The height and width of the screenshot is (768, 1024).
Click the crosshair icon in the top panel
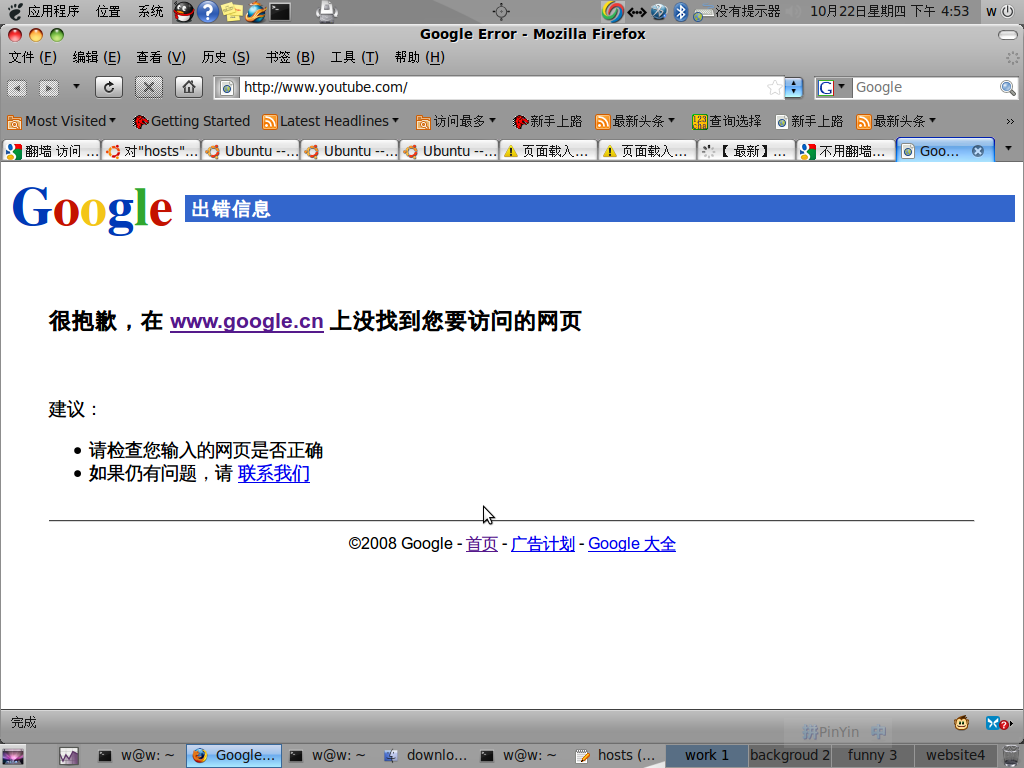(501, 11)
